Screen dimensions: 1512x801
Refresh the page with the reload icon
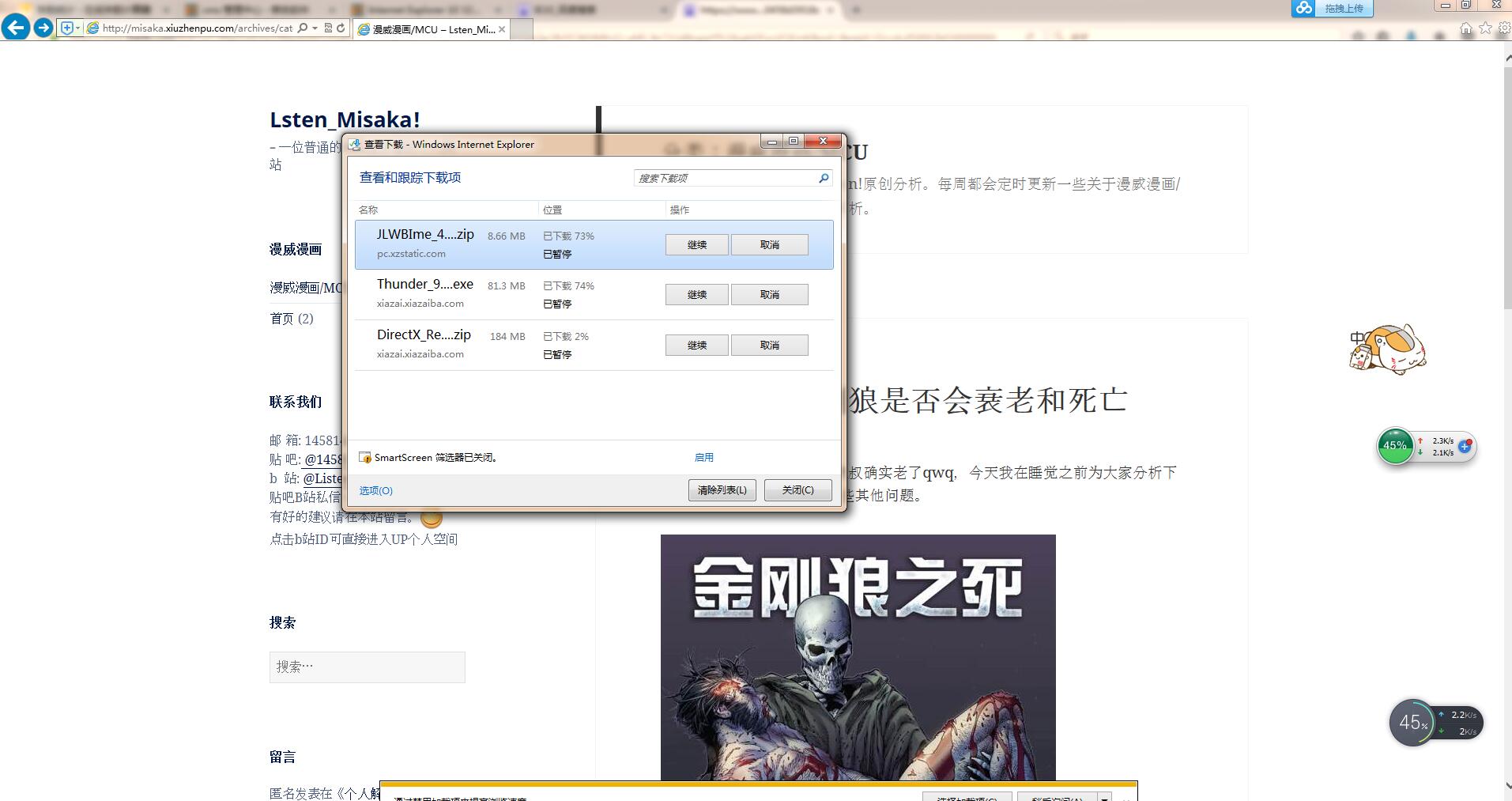341,28
